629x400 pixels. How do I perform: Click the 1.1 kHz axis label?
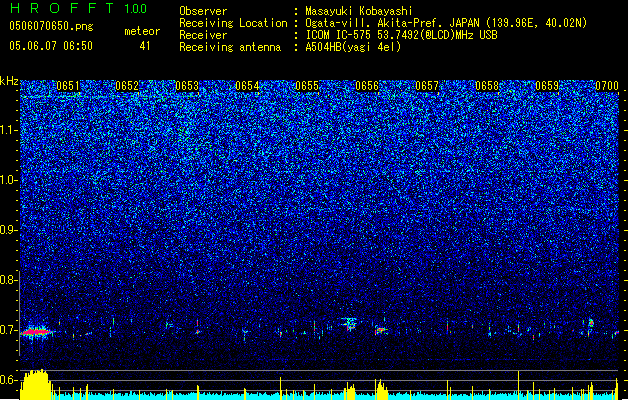[x=9, y=130]
